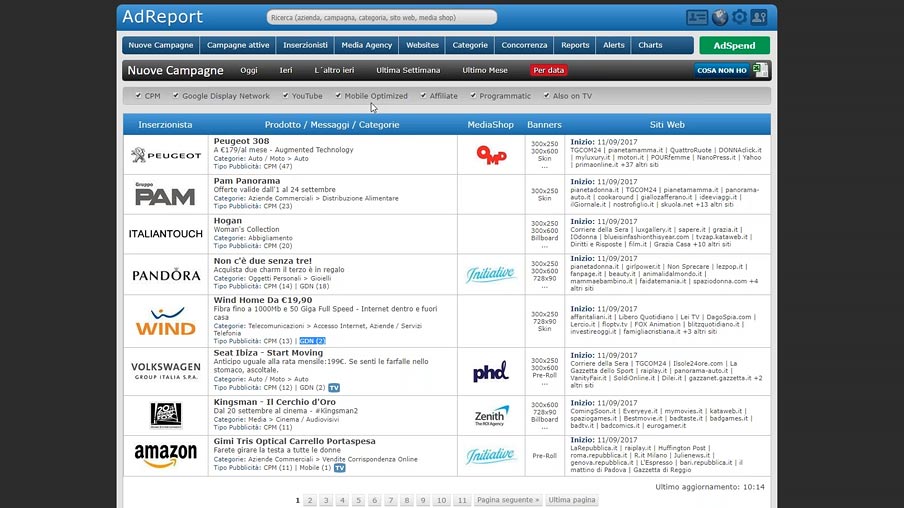The image size is (904, 508).
Task: Click the Amazon advertiser logo
Action: pyautogui.click(x=165, y=456)
